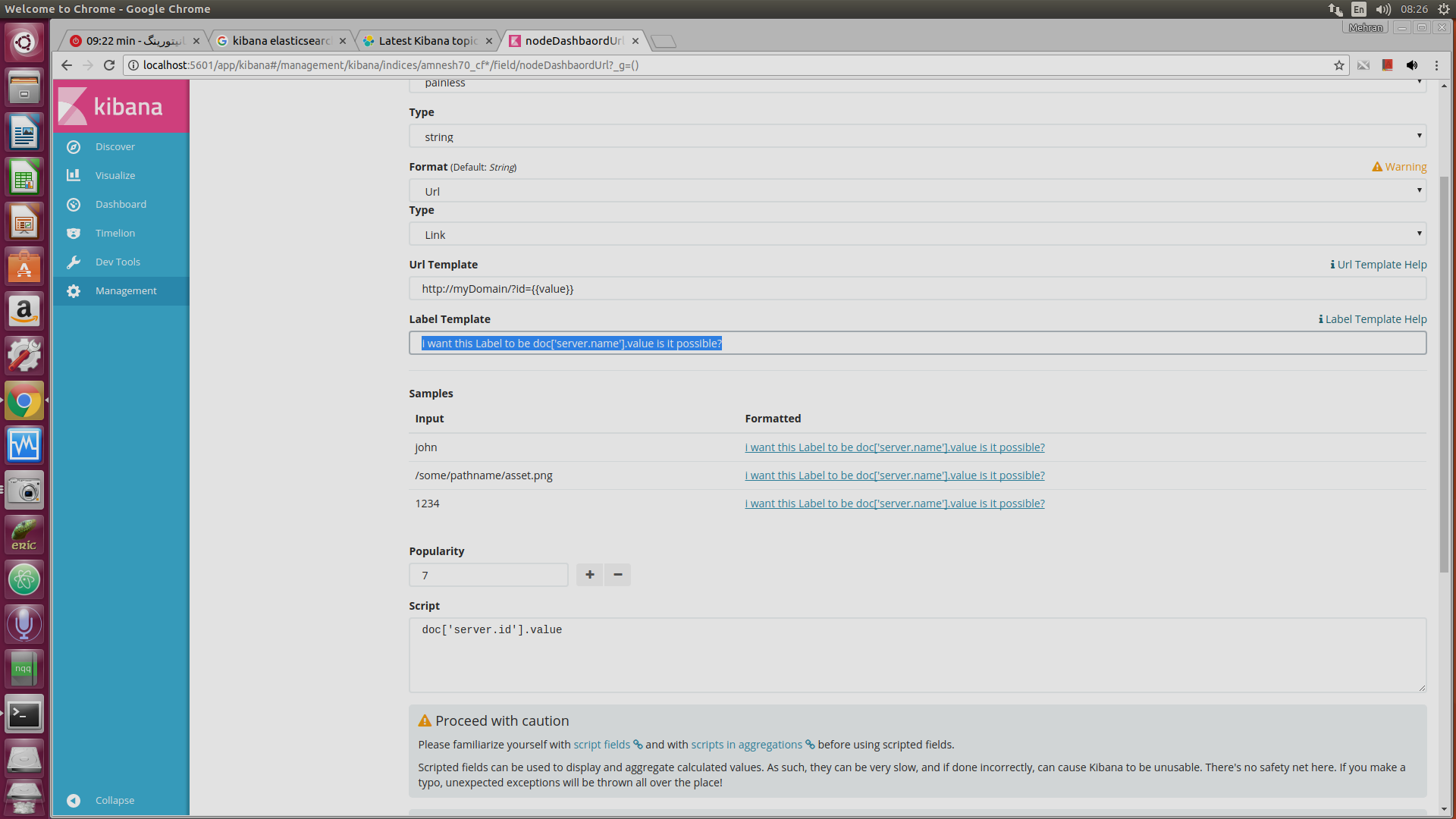This screenshot has height=819, width=1456.
Task: Open Timelion from its sidebar icon
Action: [74, 234]
